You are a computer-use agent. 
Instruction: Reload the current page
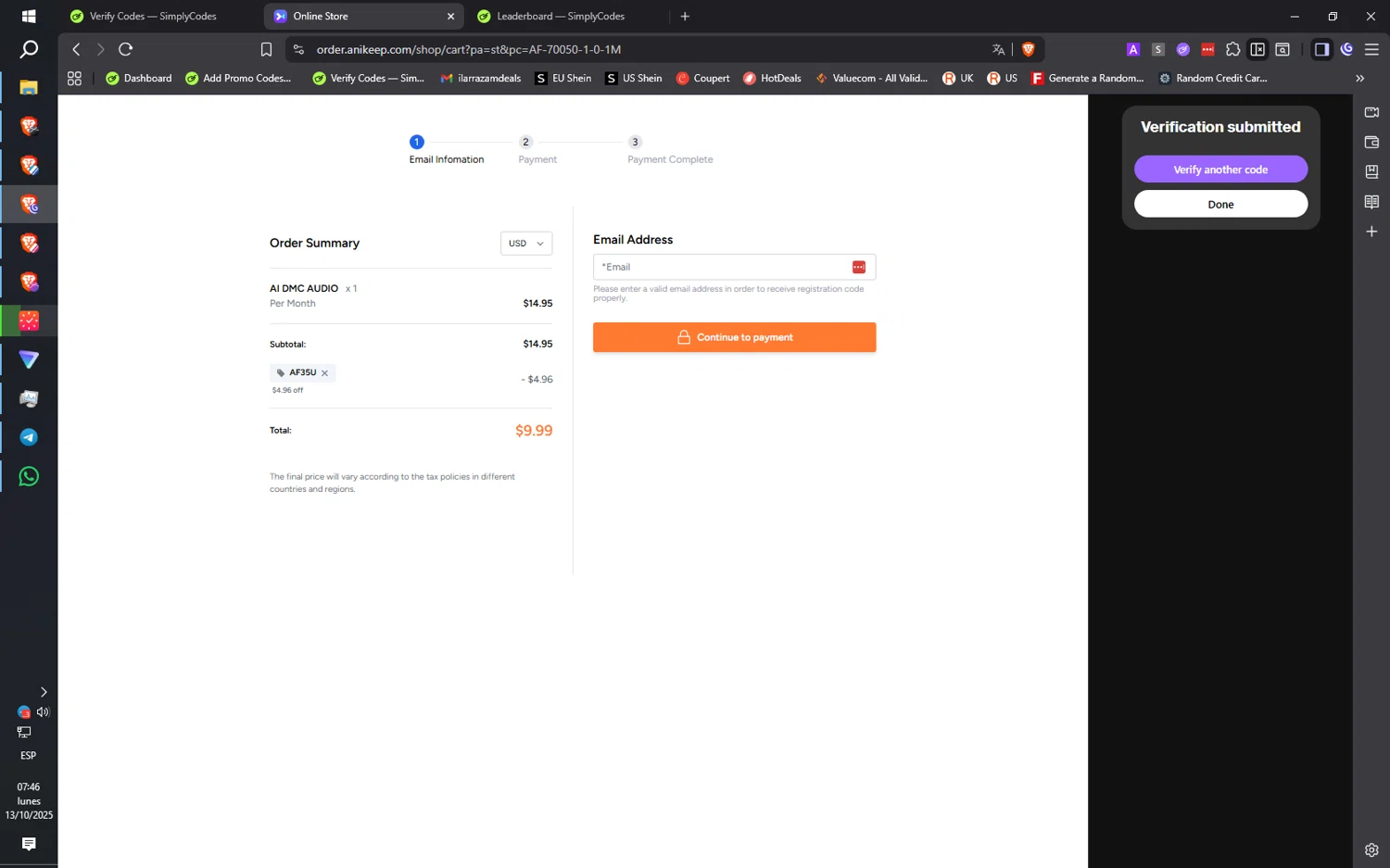click(x=126, y=49)
